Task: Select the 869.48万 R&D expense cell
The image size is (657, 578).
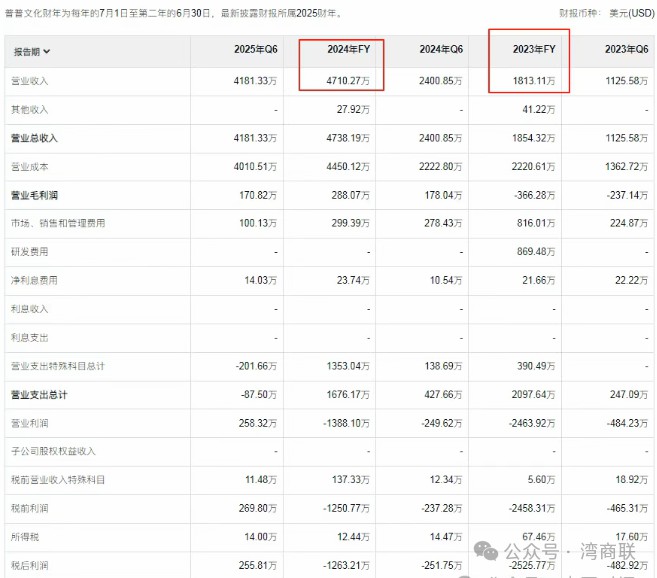Action: [x=535, y=252]
